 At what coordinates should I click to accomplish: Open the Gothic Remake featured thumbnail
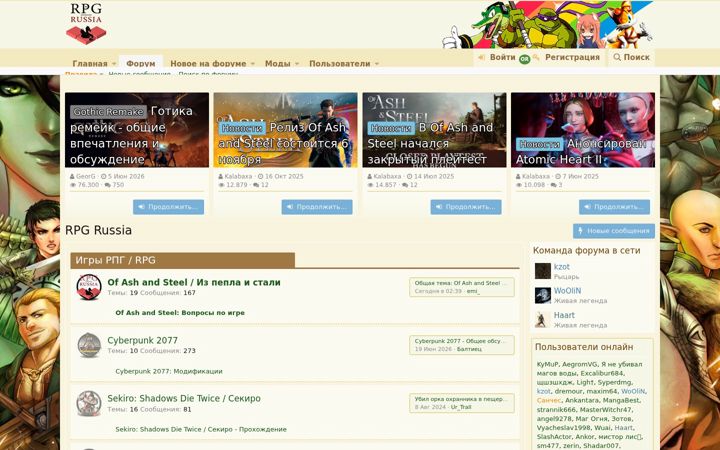[137, 130]
